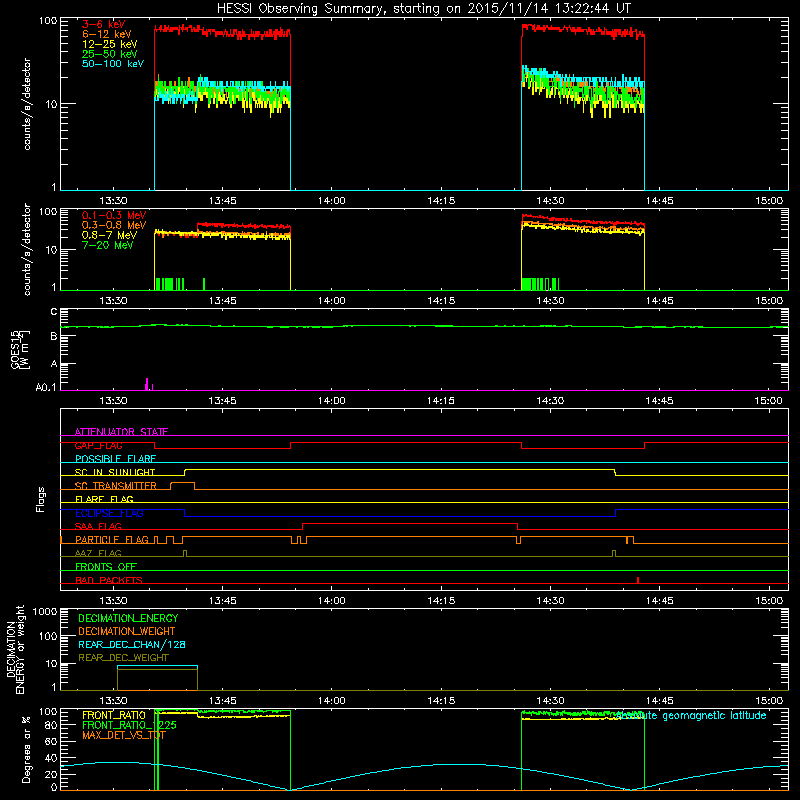Image resolution: width=800 pixels, height=800 pixels.
Task: Select the yellow 12-25 keV legend label
Action: pos(109,44)
